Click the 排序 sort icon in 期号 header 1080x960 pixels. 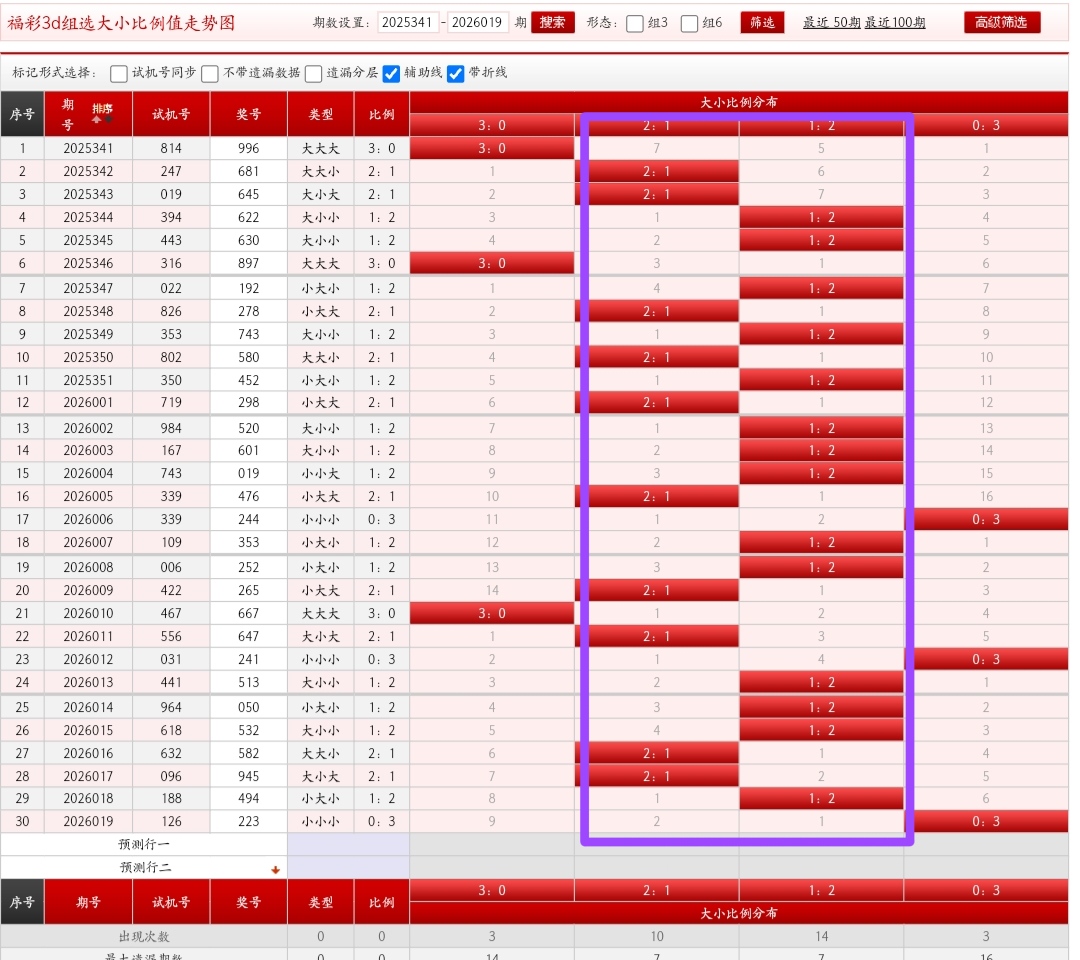pos(102,113)
